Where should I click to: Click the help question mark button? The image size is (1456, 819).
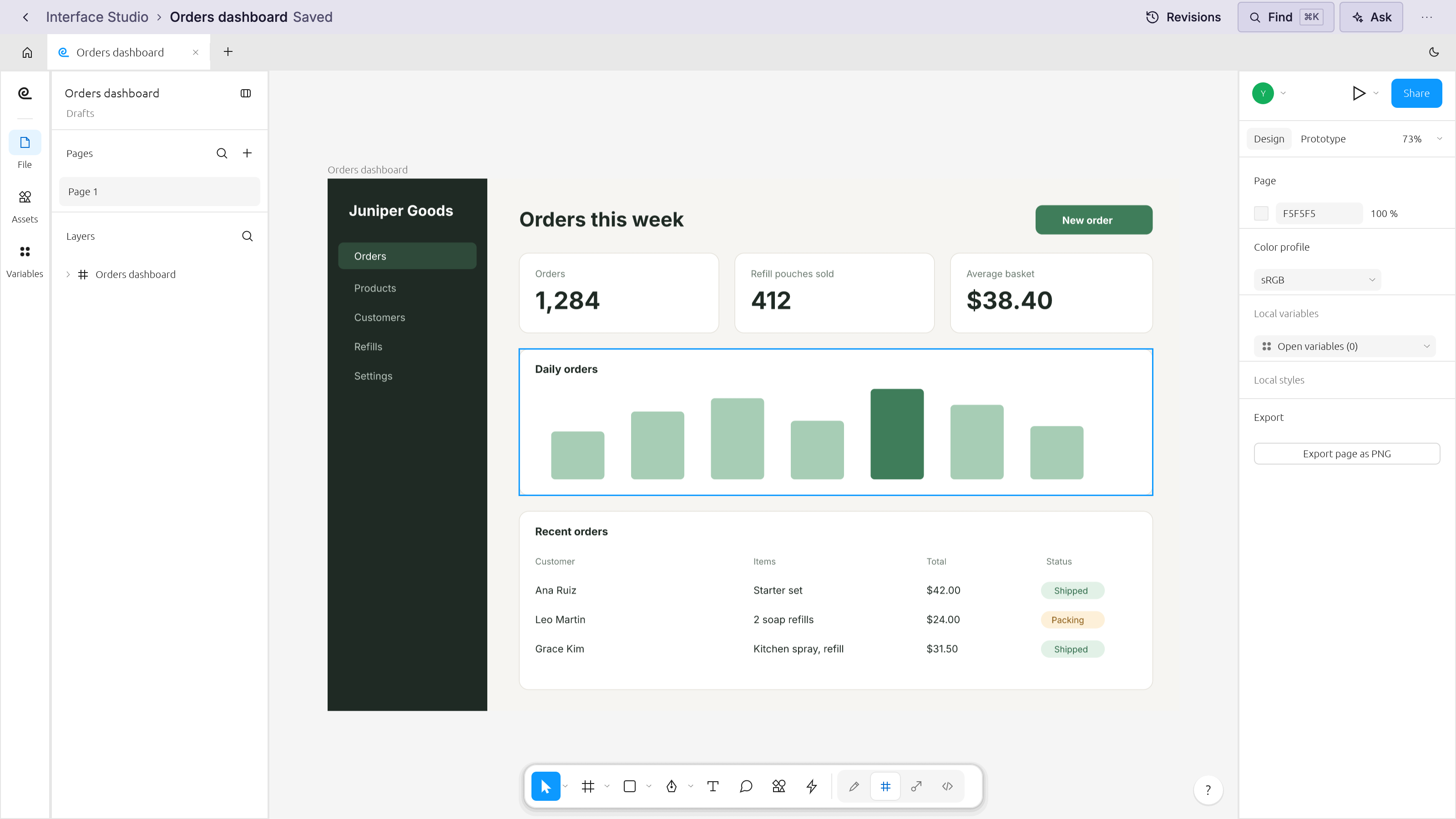pyautogui.click(x=1208, y=789)
